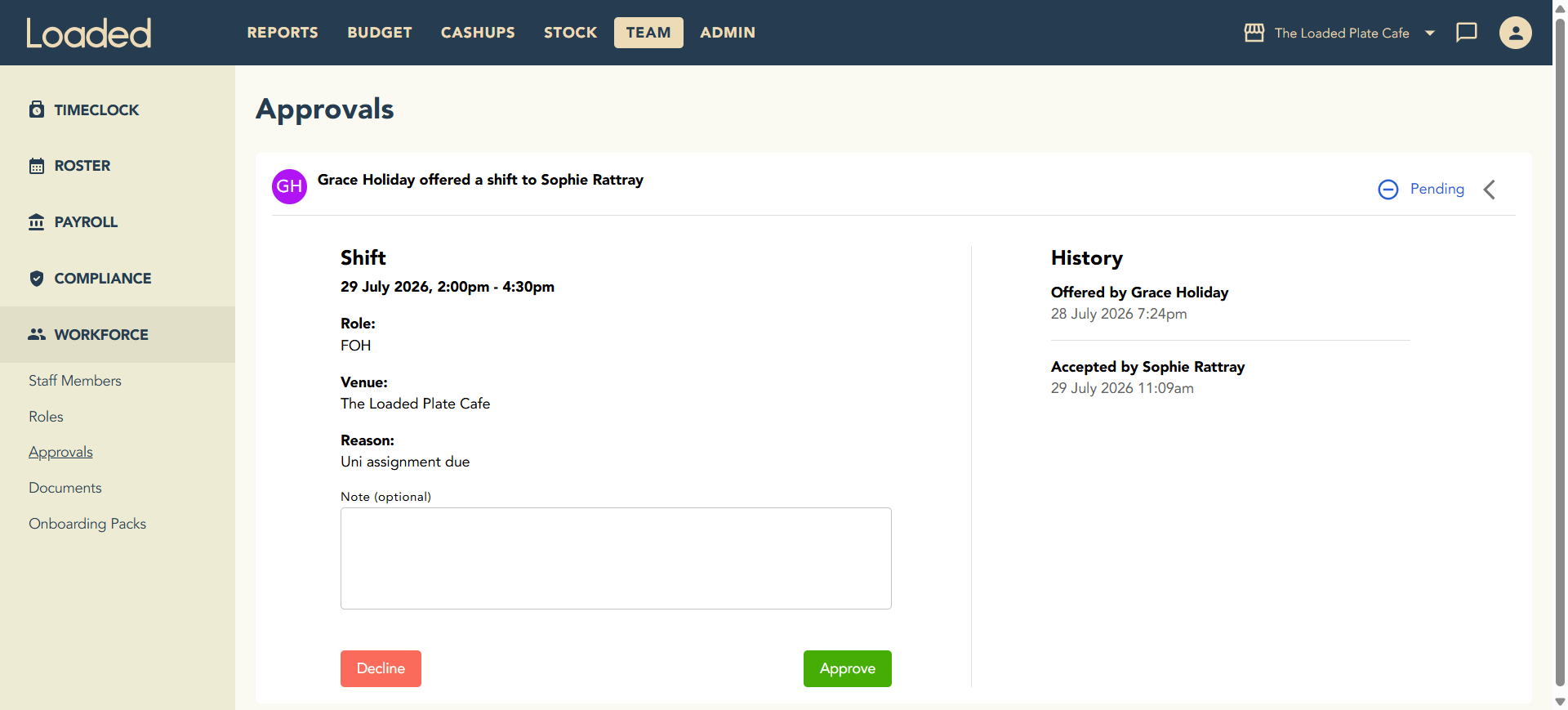
Task: Open the Stock menu
Action: coord(570,33)
